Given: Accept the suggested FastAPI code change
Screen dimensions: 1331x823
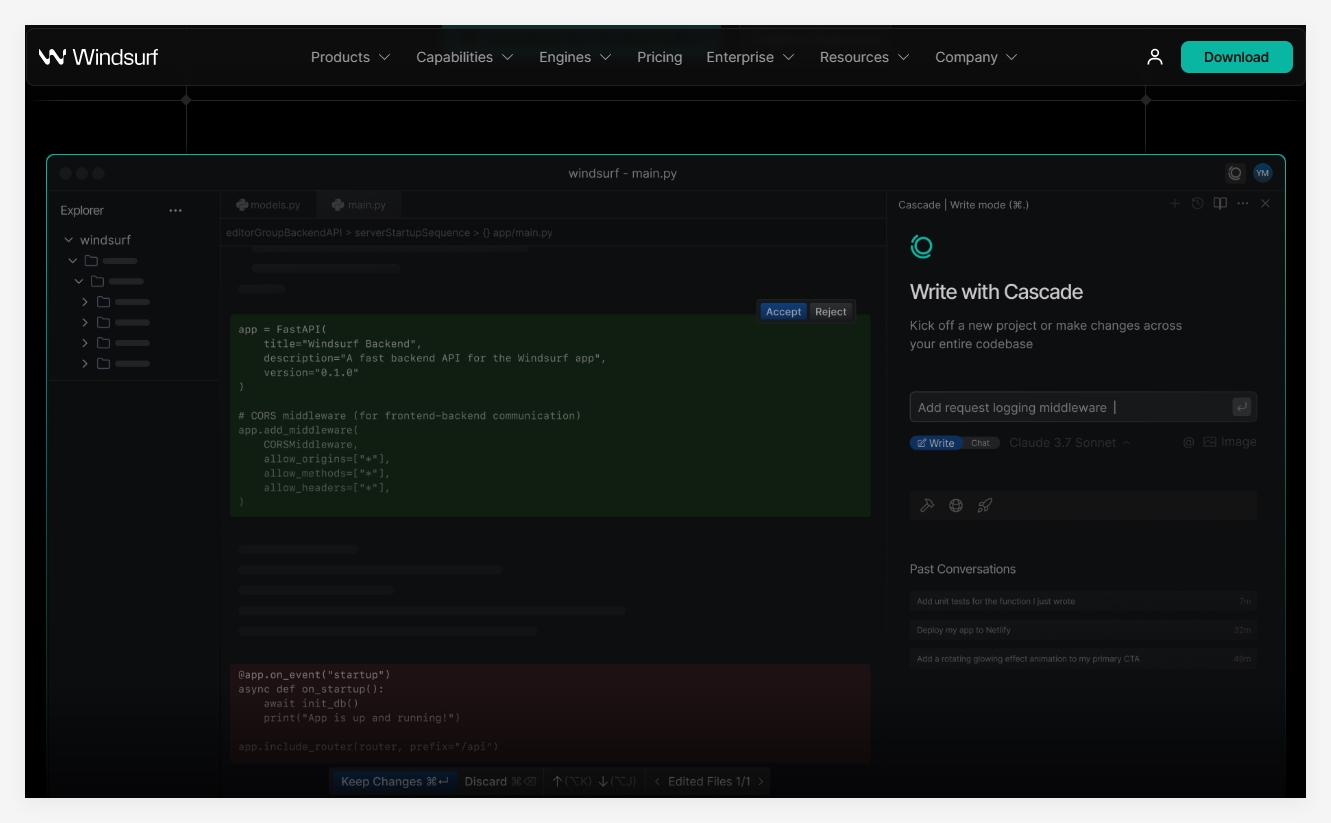Looking at the screenshot, I should click(785, 311).
